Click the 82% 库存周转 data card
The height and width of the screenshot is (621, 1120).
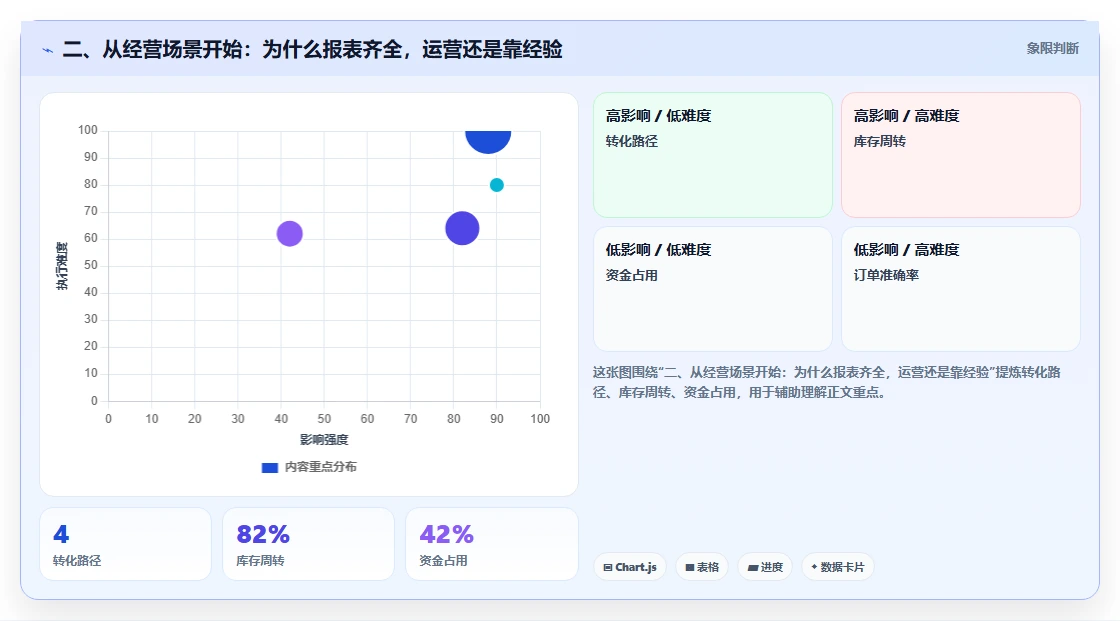[x=309, y=544]
